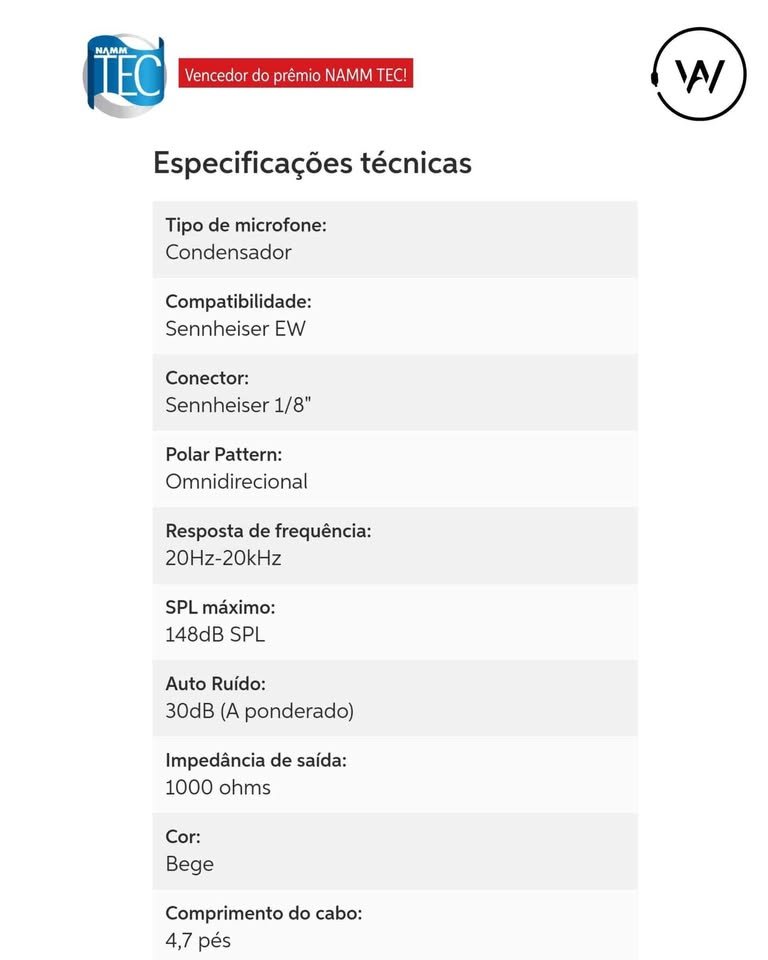Click the Omnidirecional value

[x=236, y=482]
